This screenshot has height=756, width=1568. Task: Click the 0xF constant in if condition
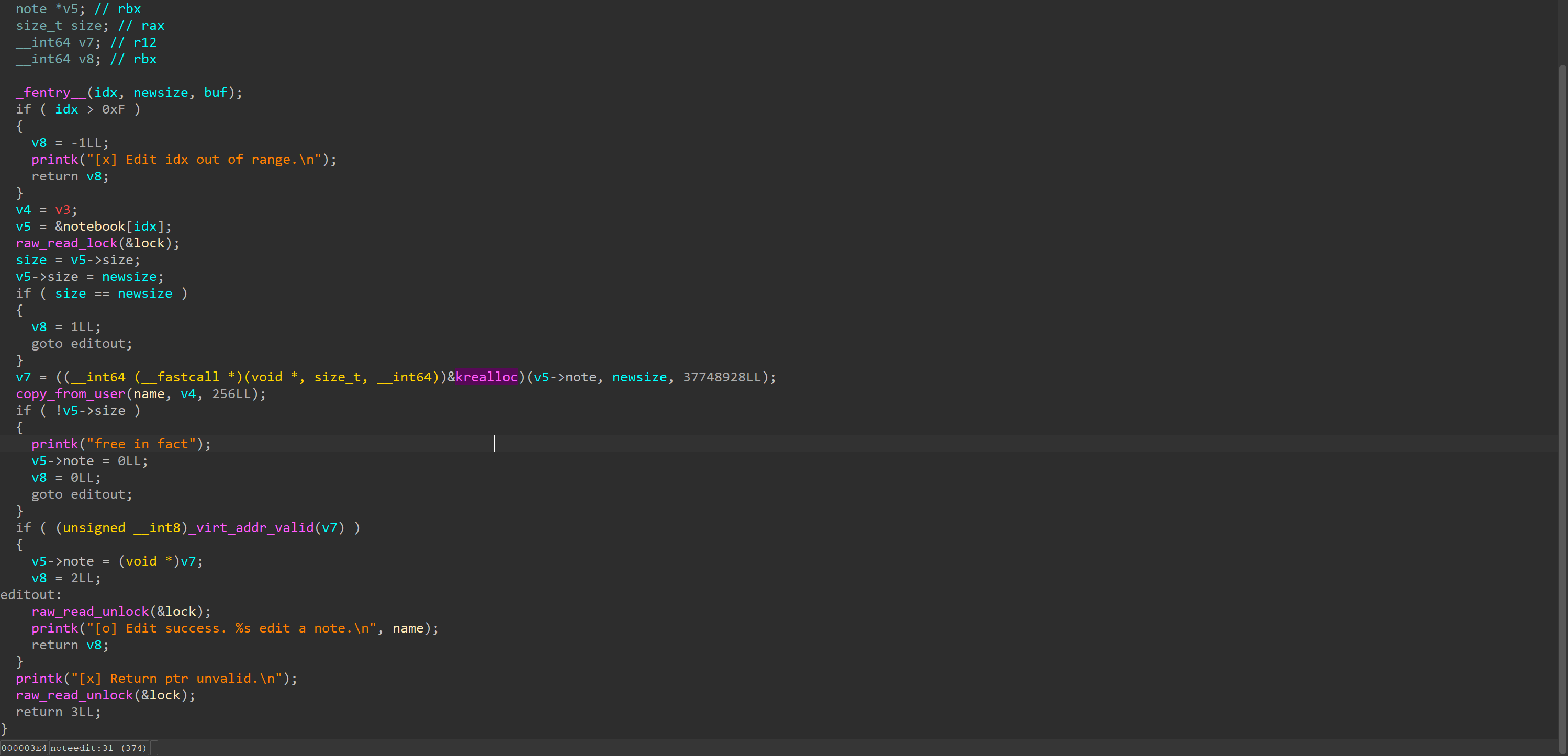click(x=113, y=109)
